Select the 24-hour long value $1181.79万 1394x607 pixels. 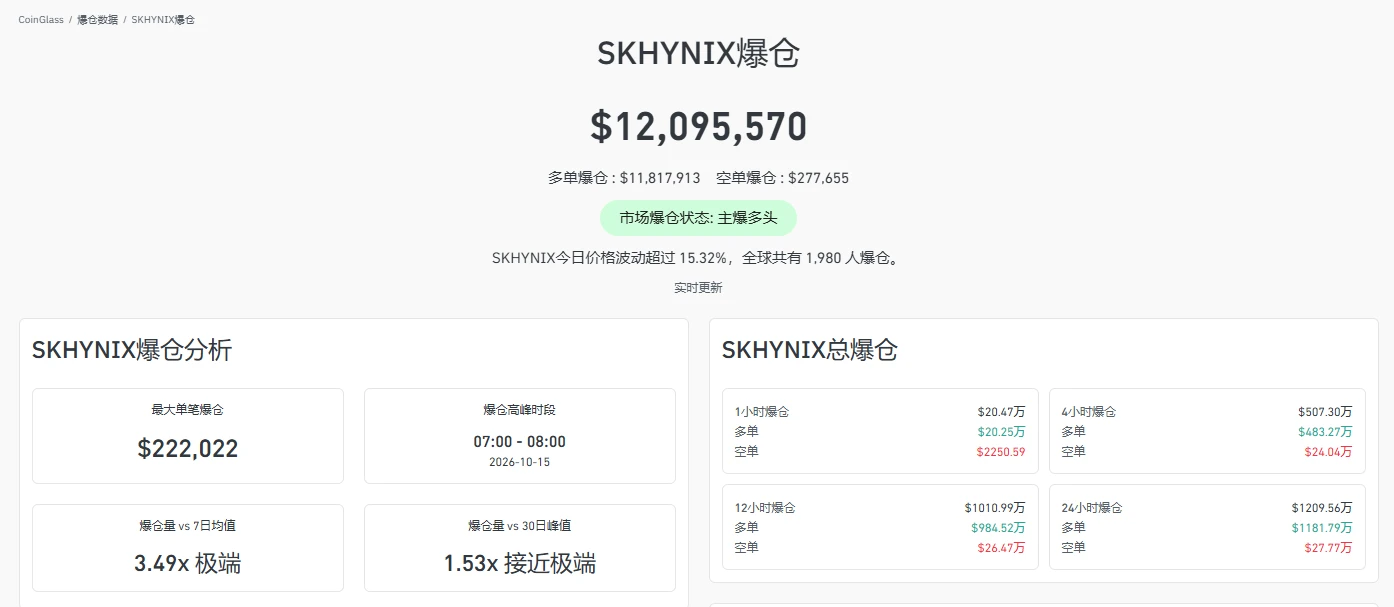tap(1322, 528)
